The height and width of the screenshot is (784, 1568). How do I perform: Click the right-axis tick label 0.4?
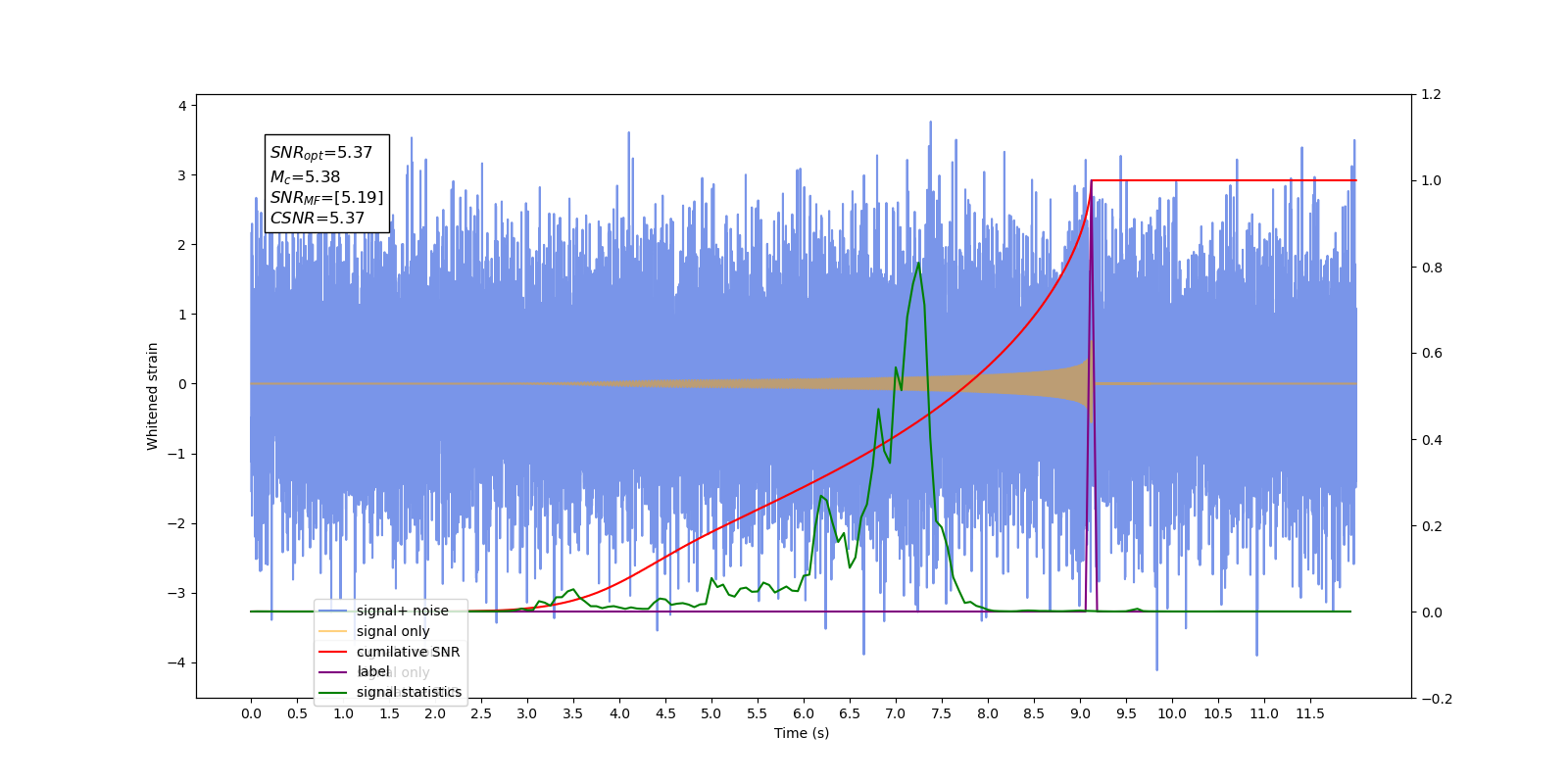(x=1432, y=440)
